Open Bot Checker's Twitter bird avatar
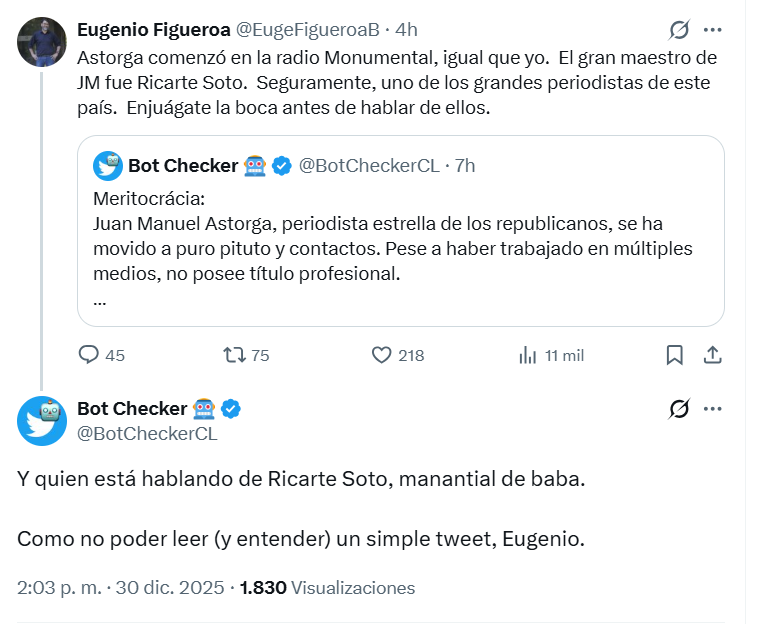 pos(42,420)
